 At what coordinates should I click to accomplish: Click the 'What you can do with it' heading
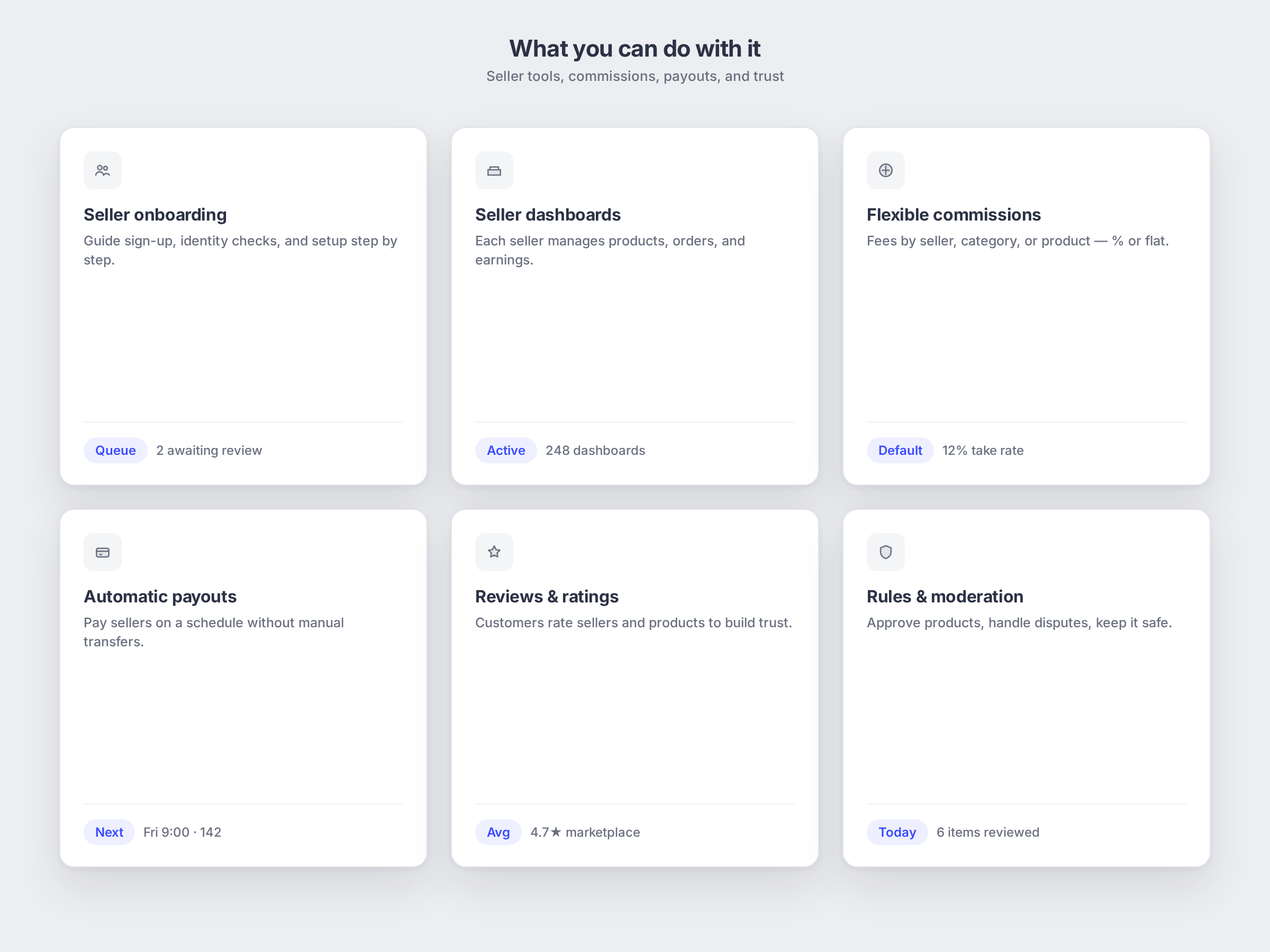click(x=635, y=49)
